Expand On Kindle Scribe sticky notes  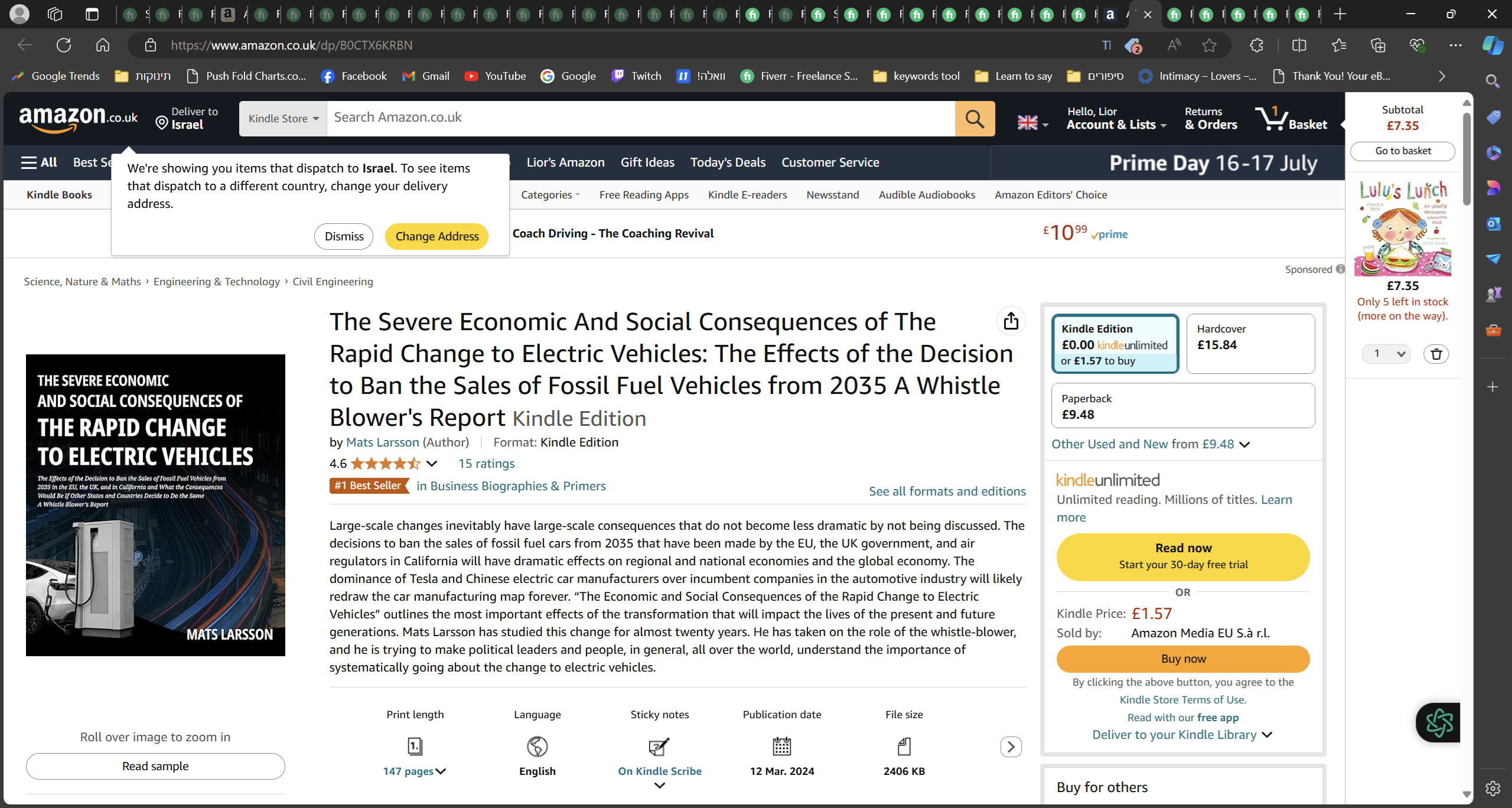click(660, 777)
